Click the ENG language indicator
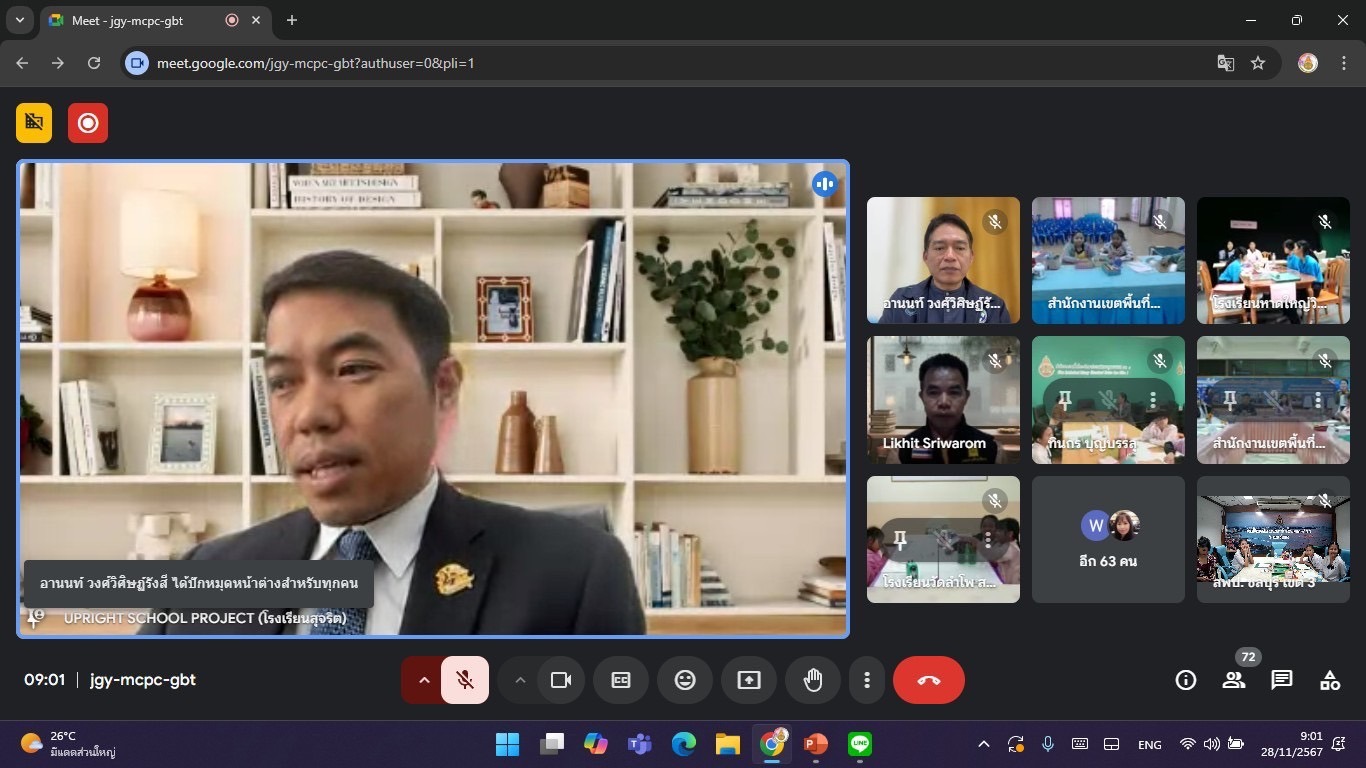This screenshot has height=768, width=1366. click(x=1150, y=745)
